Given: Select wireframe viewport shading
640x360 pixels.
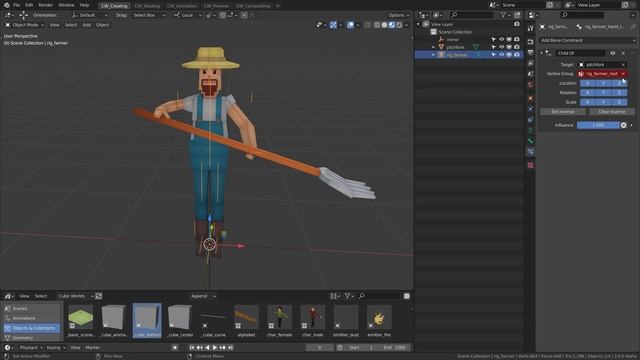Looking at the screenshot, I should (377, 25).
